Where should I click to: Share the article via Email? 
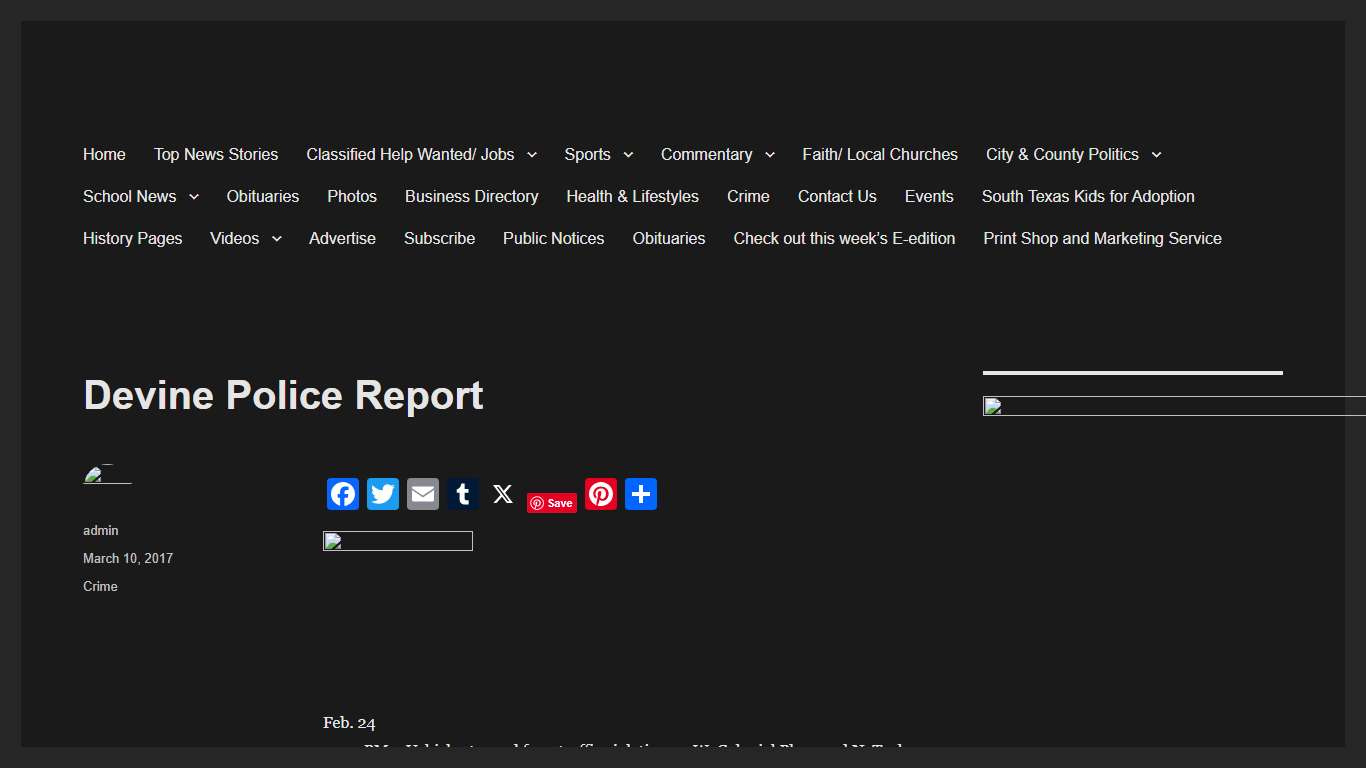[422, 494]
